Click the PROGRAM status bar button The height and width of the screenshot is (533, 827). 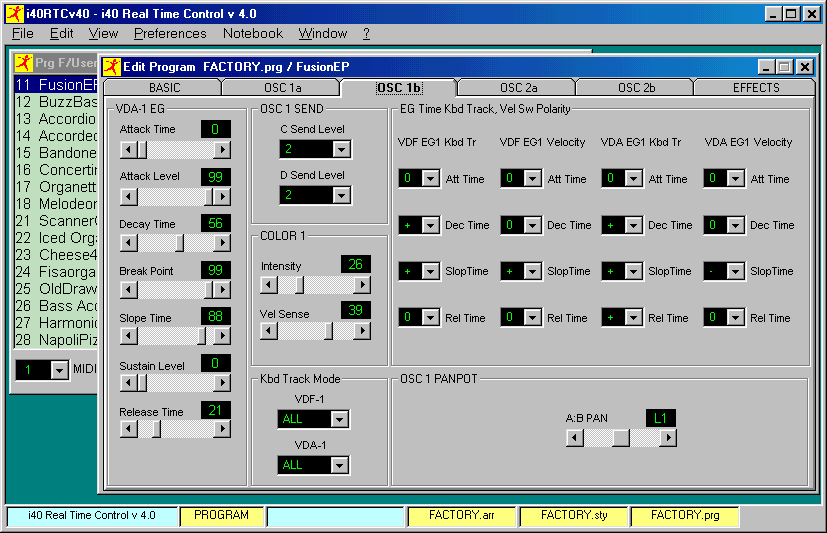(x=222, y=516)
